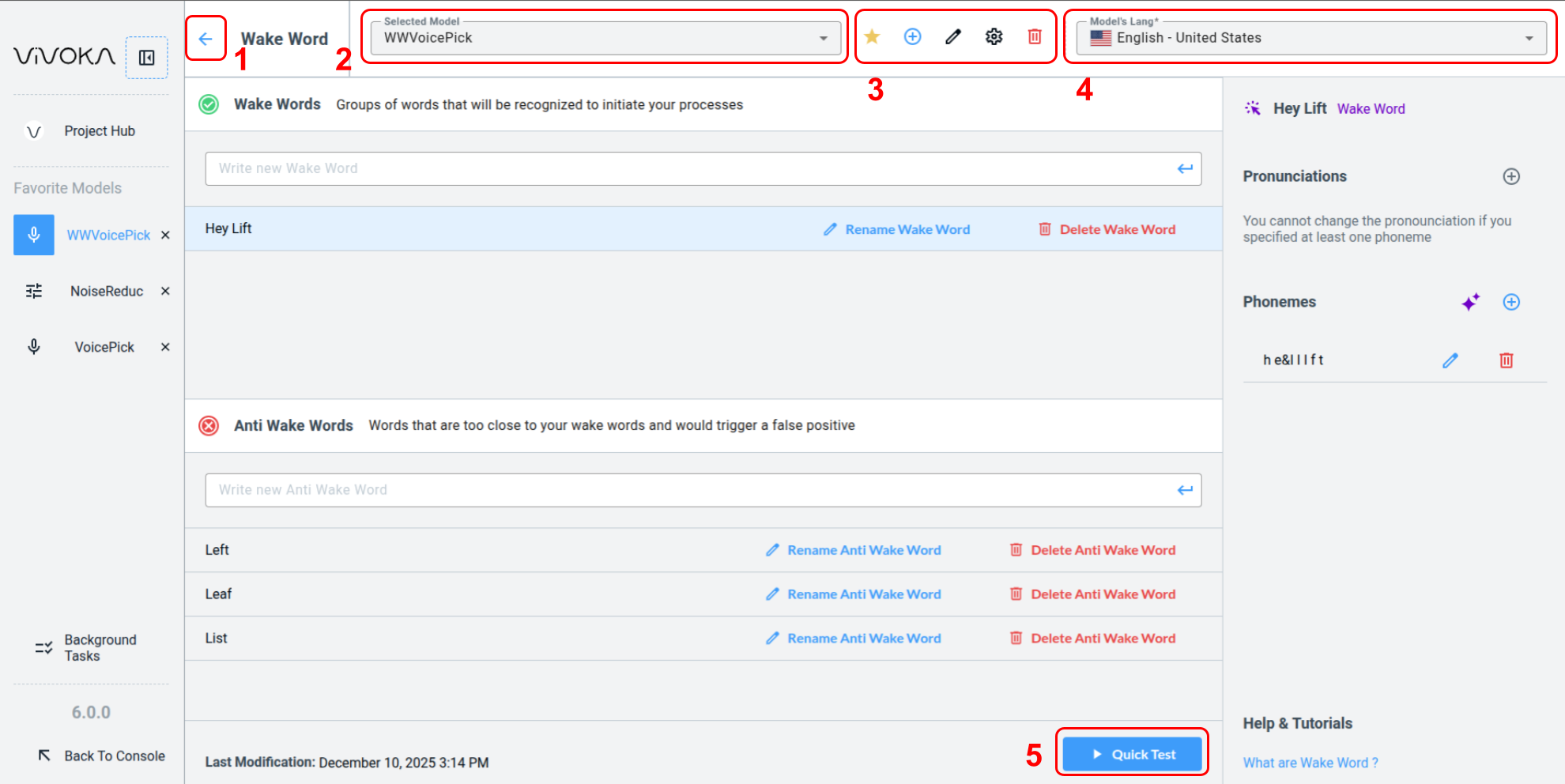Delete the 'h e&I l I f t' phoneme
The image size is (1565, 784).
[x=1506, y=360]
